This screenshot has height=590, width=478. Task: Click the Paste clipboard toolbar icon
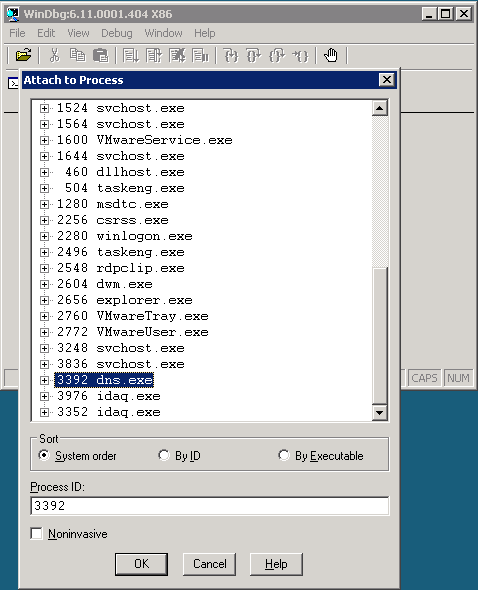pyautogui.click(x=100, y=55)
